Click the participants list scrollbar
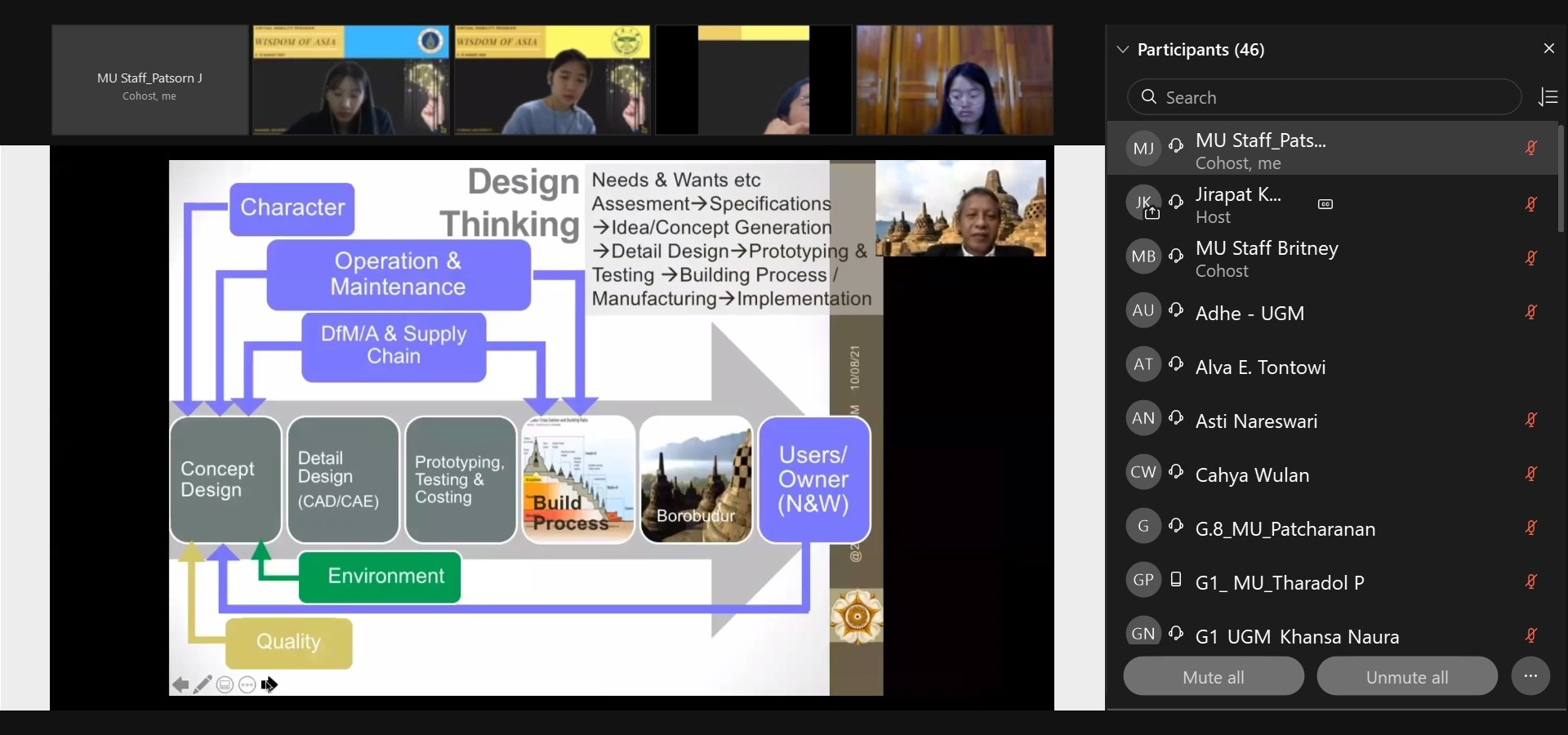Screen dimensions: 1568x735 pyautogui.click(x=1561, y=180)
